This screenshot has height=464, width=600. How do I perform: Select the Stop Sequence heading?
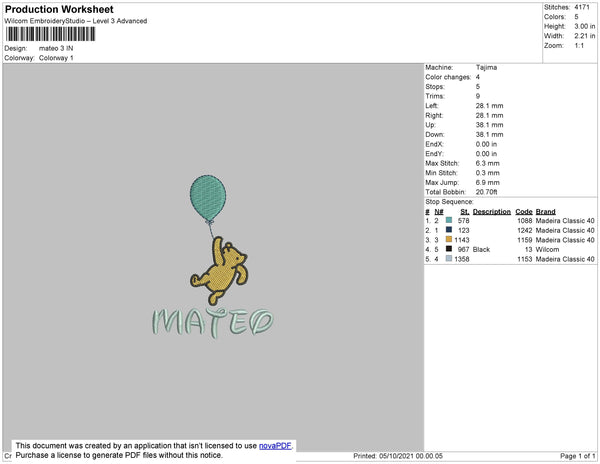[x=449, y=202]
